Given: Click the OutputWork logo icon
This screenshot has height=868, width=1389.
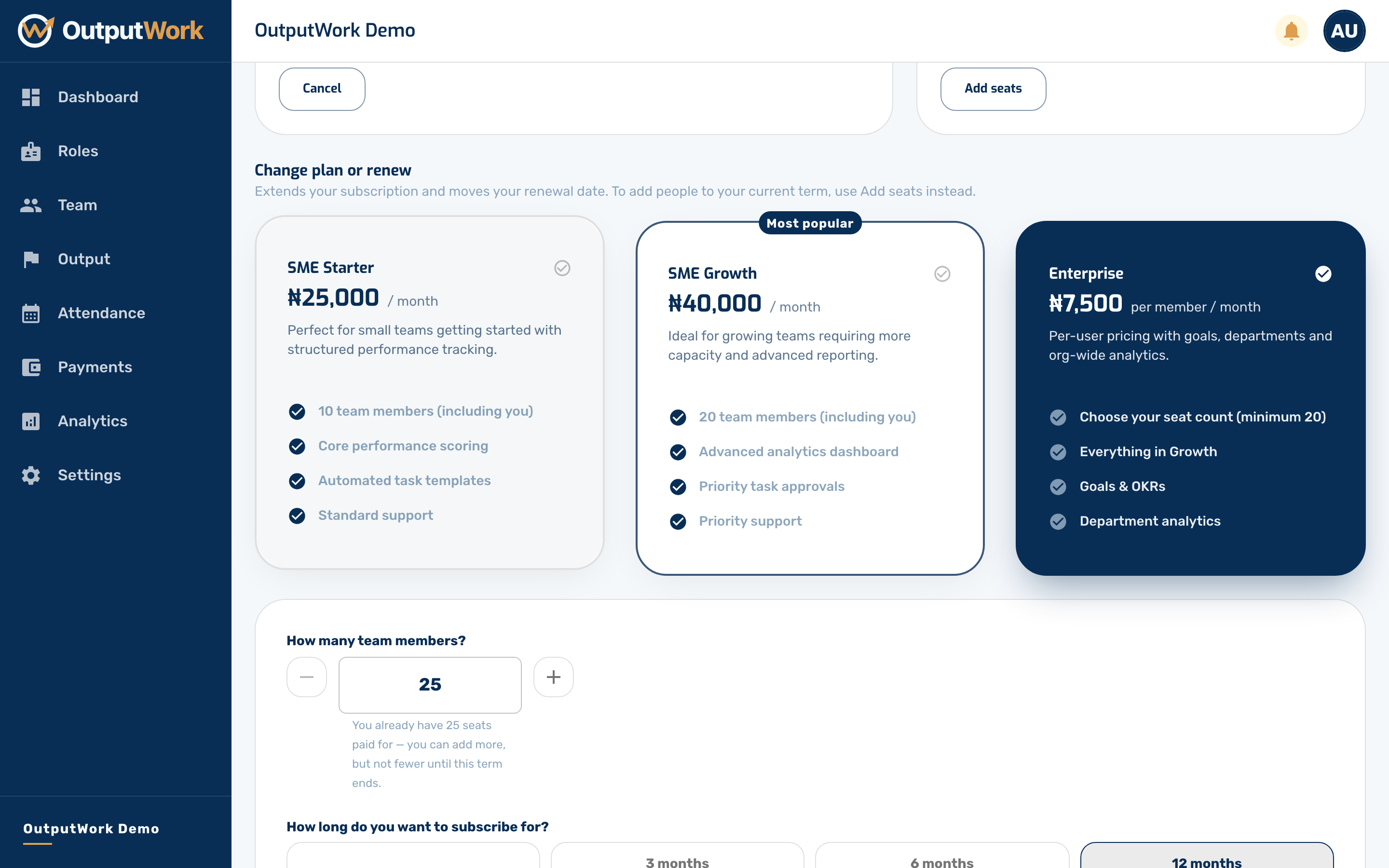Looking at the screenshot, I should click(36, 30).
